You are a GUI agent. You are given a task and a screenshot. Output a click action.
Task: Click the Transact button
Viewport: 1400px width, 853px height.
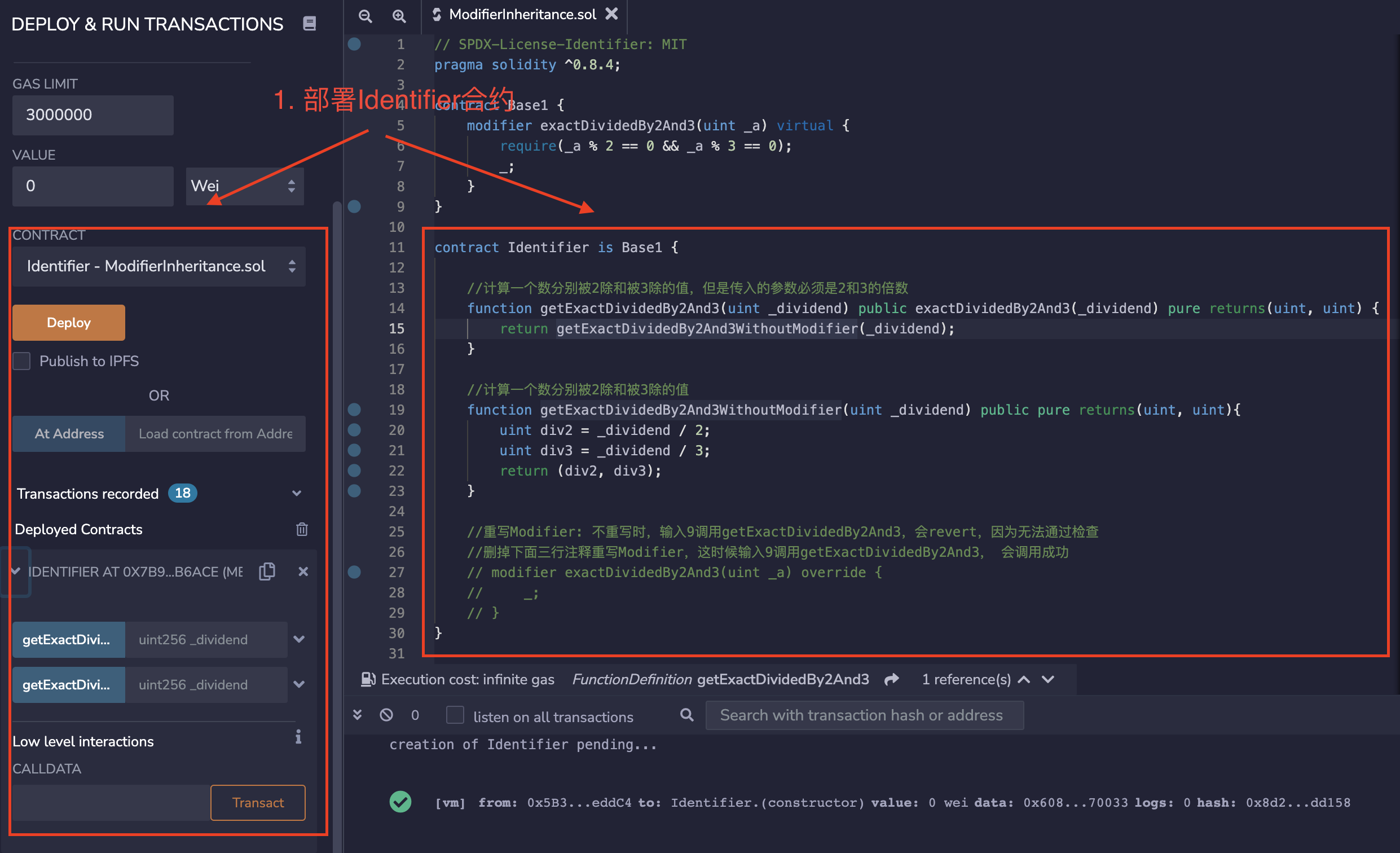pyautogui.click(x=257, y=802)
